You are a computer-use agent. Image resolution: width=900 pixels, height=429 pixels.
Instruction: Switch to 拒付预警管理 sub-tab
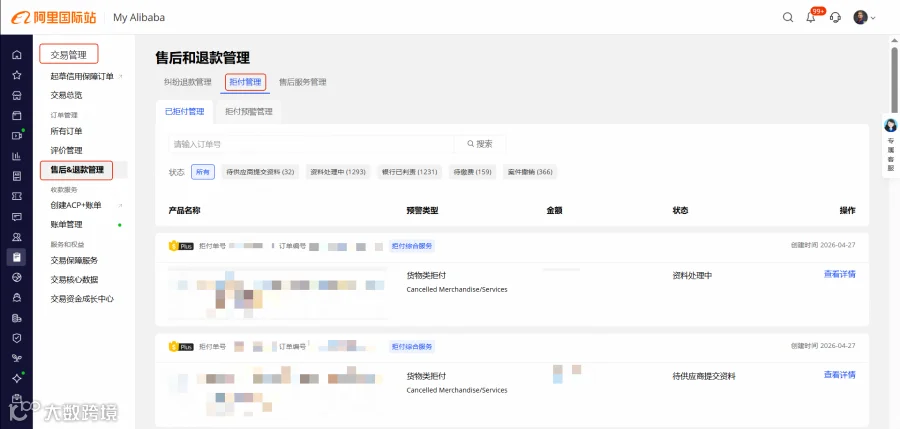coord(249,111)
